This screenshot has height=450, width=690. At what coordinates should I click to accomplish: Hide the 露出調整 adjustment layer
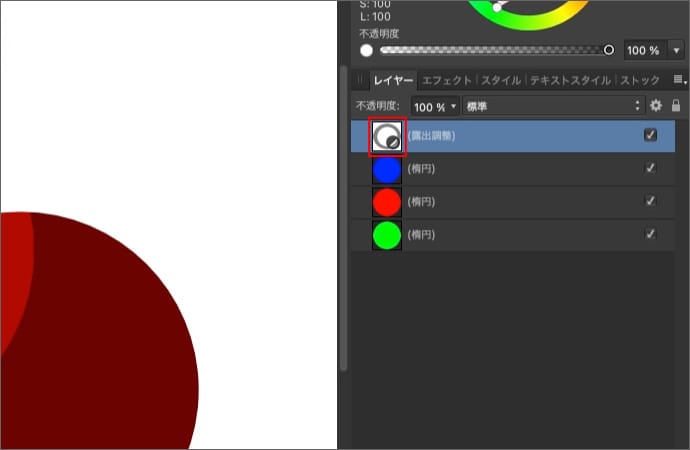coord(651,135)
